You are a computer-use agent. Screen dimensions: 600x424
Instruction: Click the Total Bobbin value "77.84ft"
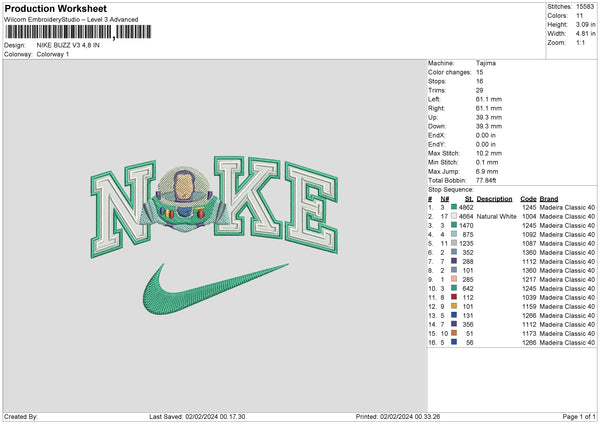[x=486, y=180]
